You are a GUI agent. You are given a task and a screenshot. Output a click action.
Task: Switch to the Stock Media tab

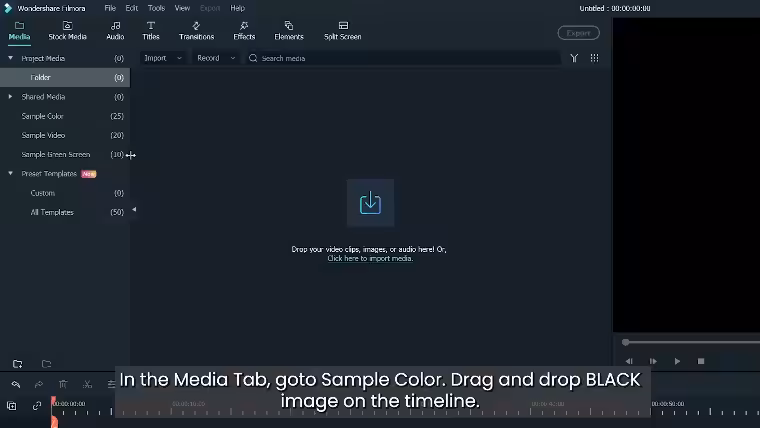pos(67,31)
